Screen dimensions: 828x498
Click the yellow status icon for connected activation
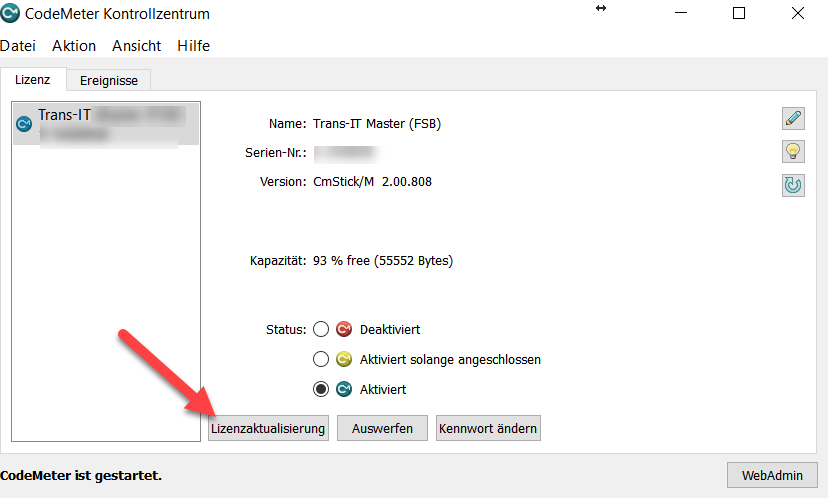[x=344, y=359]
